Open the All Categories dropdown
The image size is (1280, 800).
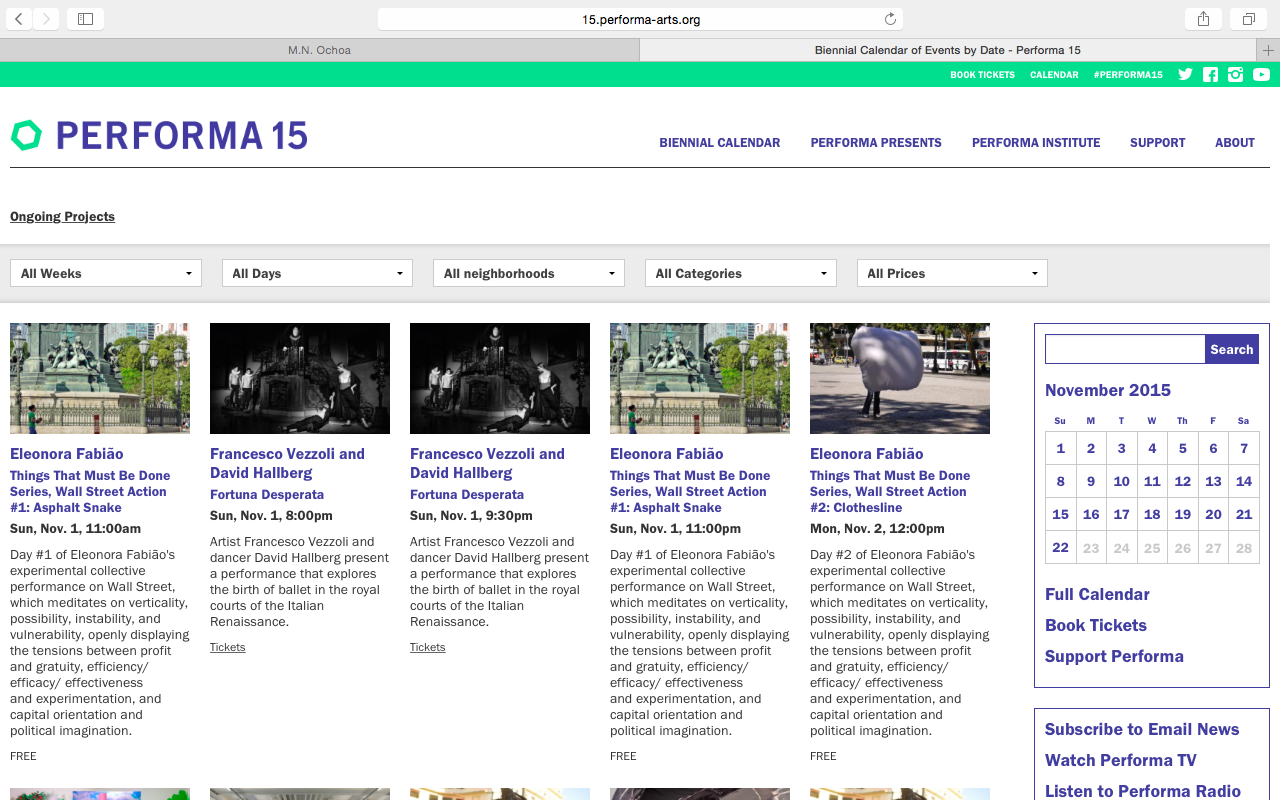pyautogui.click(x=741, y=273)
